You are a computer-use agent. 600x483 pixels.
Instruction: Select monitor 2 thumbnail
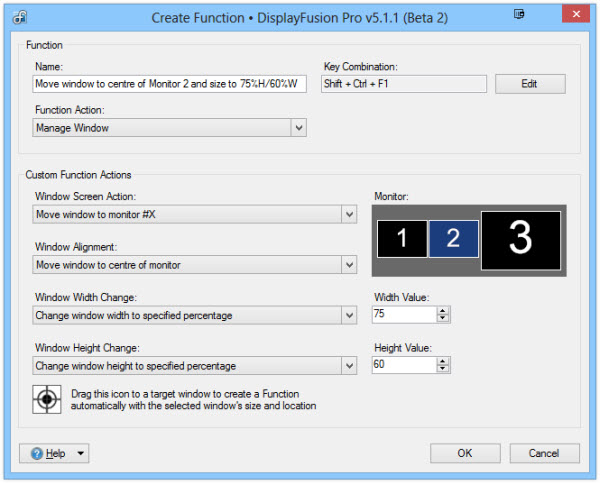click(x=453, y=238)
